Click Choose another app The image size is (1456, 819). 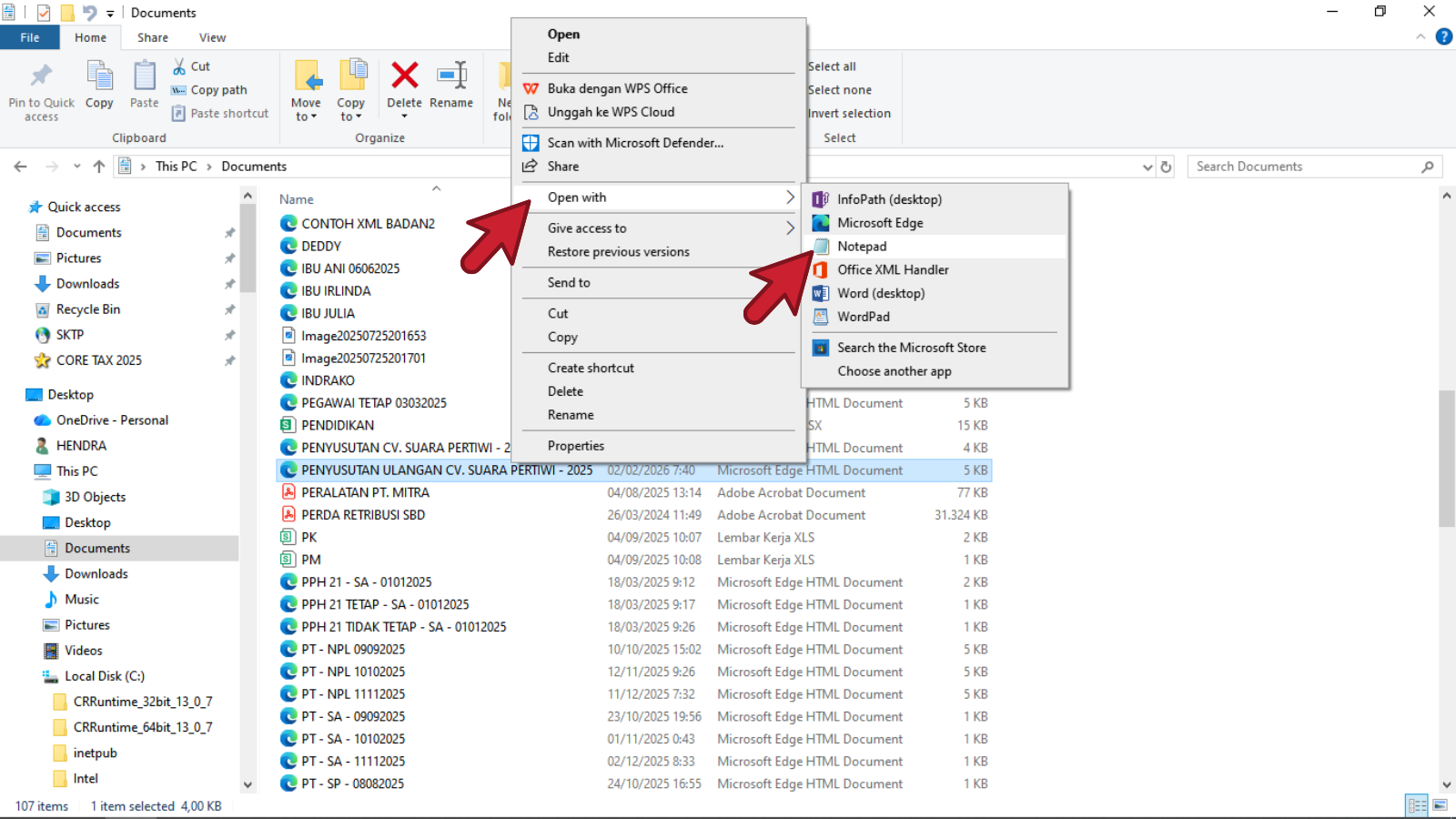coord(894,371)
